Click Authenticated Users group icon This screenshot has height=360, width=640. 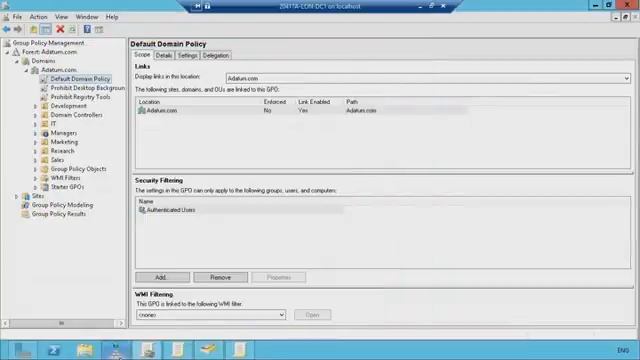point(142,210)
